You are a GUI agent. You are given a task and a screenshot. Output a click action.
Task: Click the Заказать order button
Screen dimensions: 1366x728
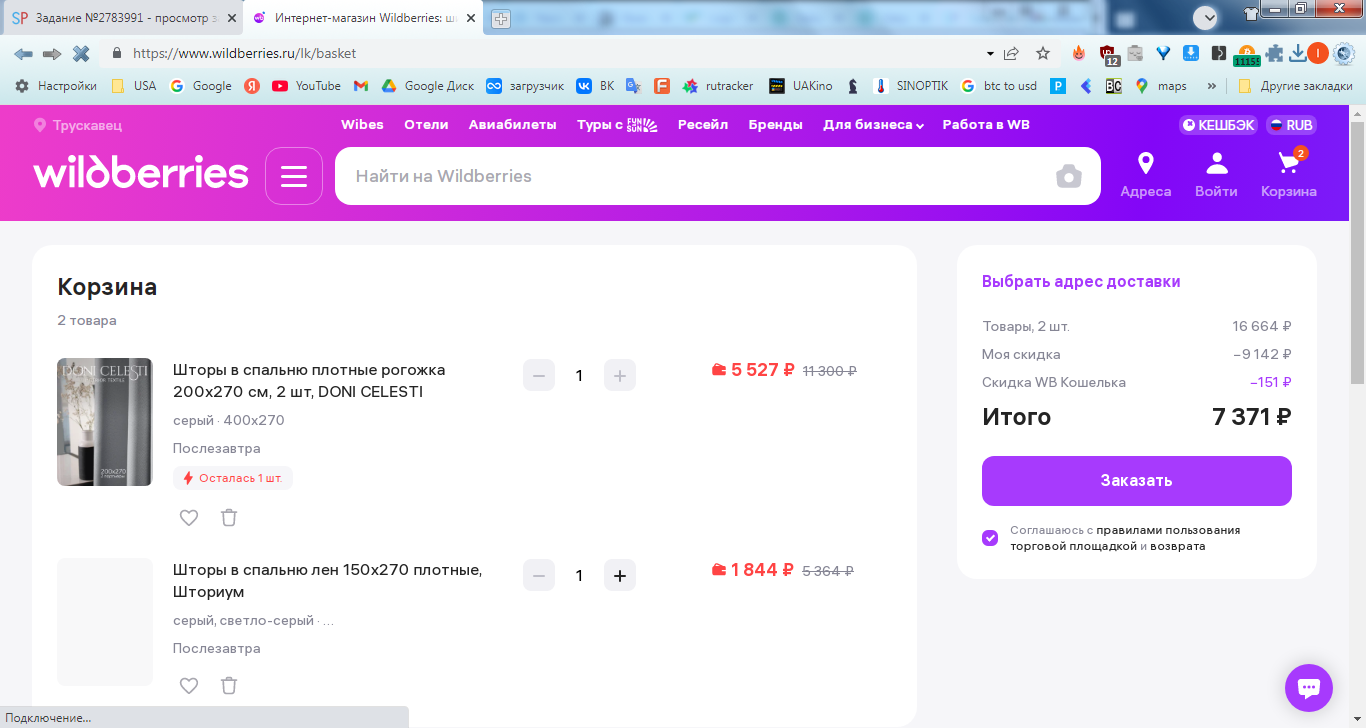(1137, 481)
